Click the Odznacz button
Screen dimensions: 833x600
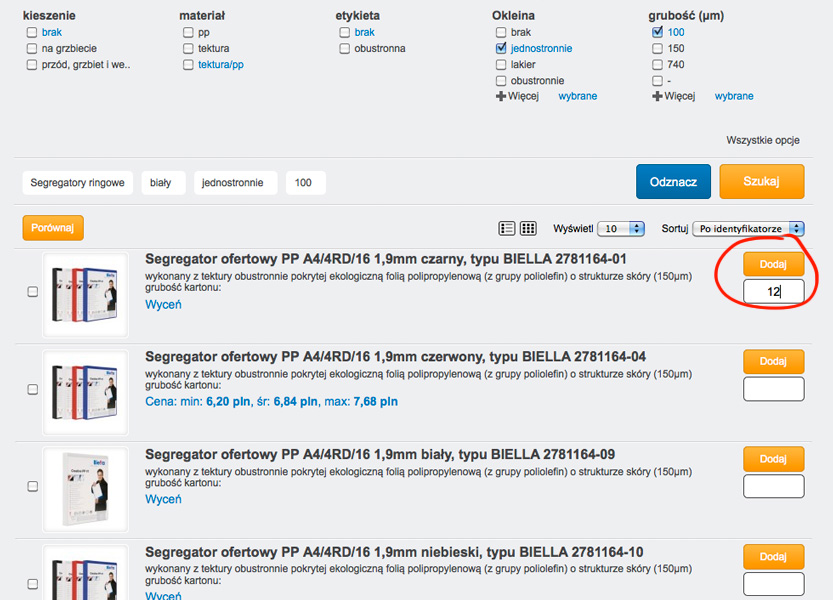[x=673, y=182]
